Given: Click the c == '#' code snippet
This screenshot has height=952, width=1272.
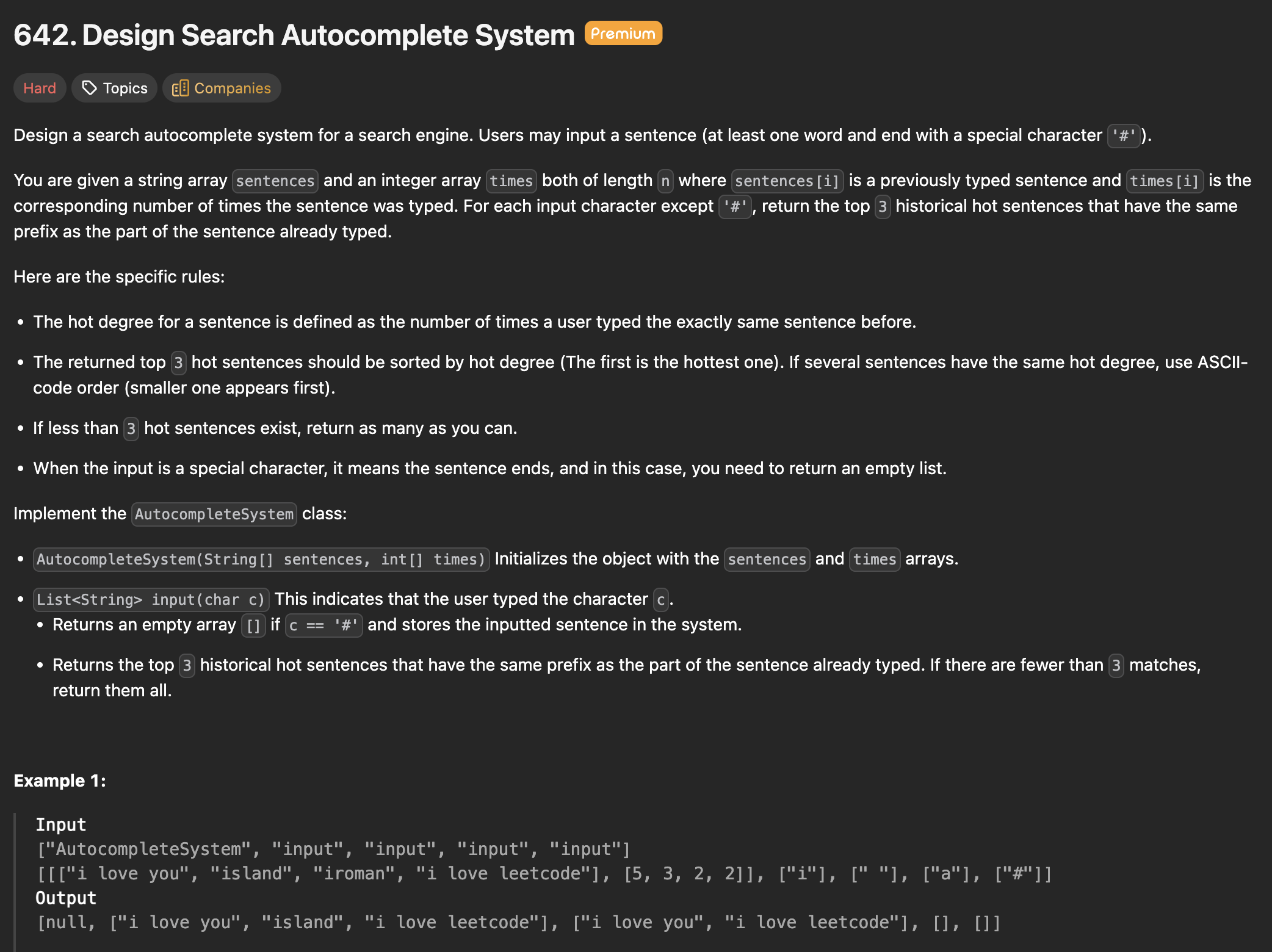Looking at the screenshot, I should [323, 625].
